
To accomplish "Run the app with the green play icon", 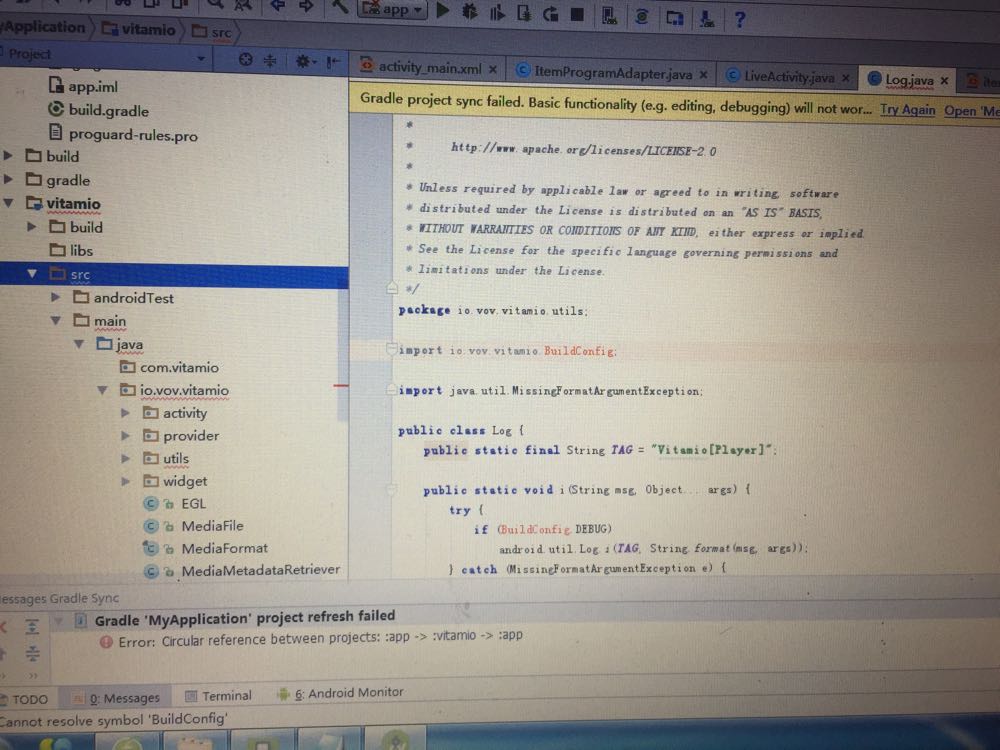I will click(443, 11).
